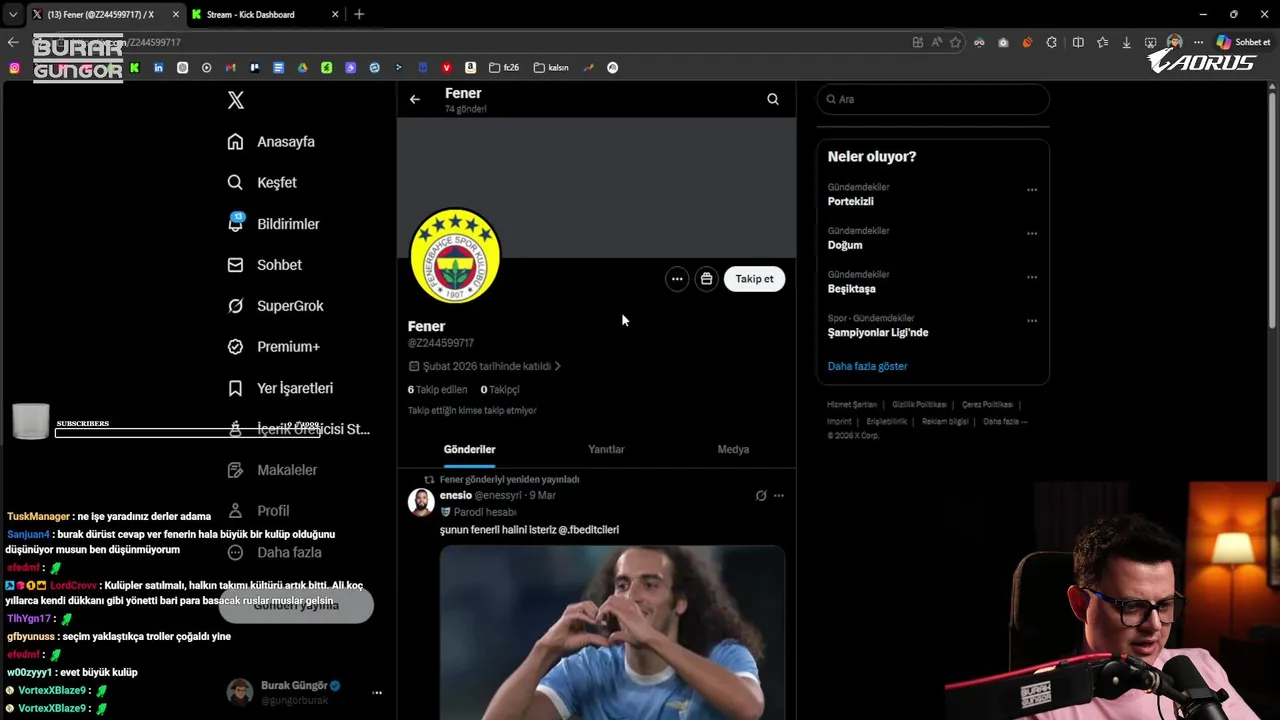Open options for Beşiktaşa trend
The image size is (1280, 720).
[1032, 277]
